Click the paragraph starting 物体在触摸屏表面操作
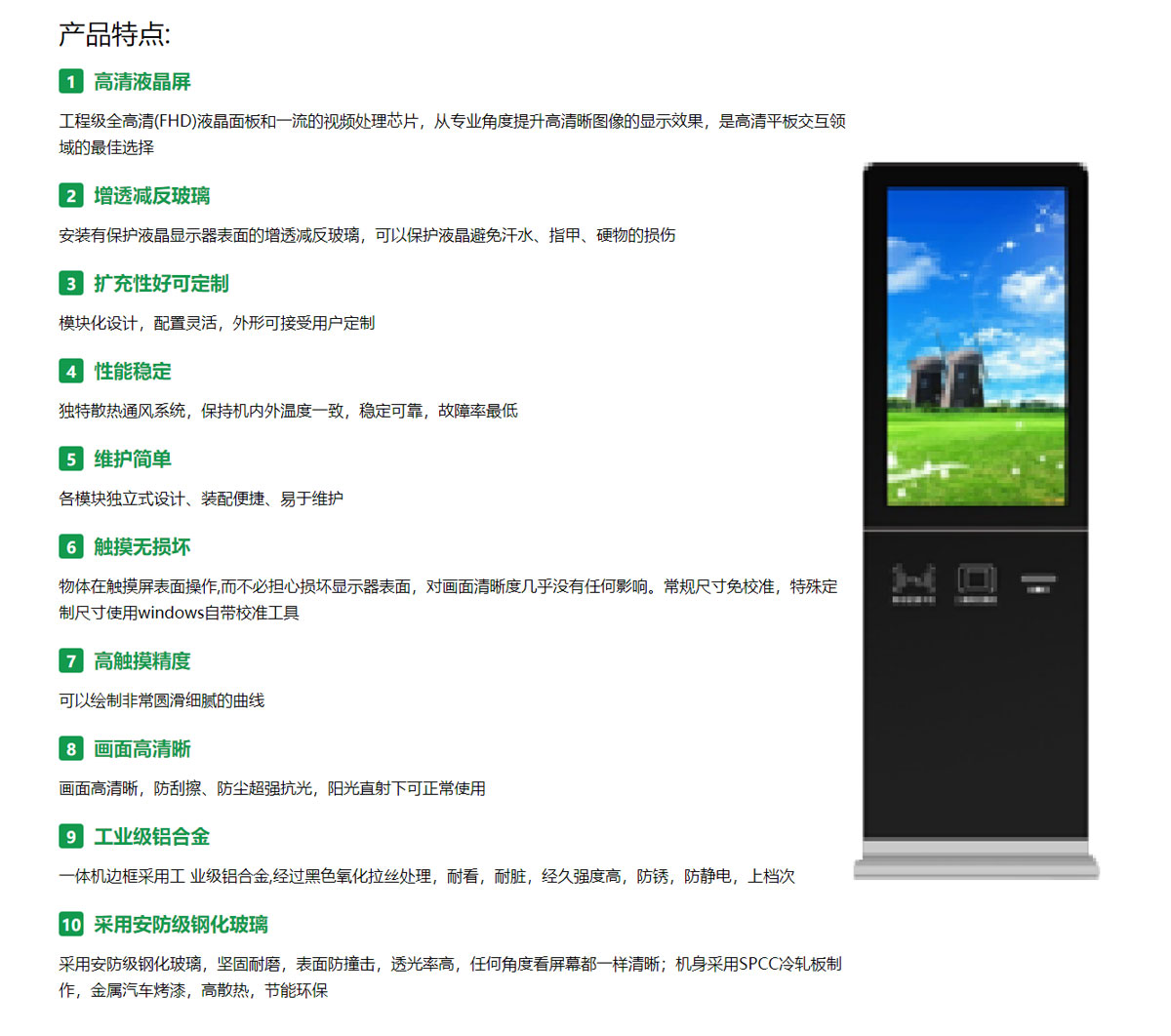Image resolution: width=1171 pixels, height=1036 pixels. [x=449, y=599]
